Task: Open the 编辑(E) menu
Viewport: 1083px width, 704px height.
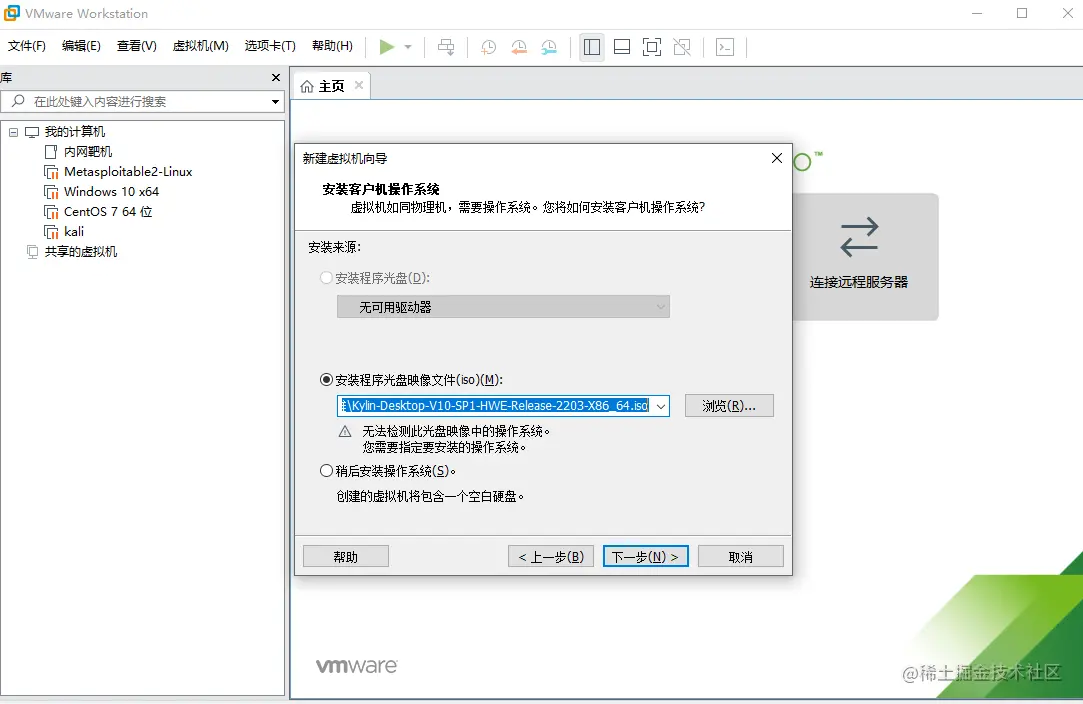Action: [81, 46]
